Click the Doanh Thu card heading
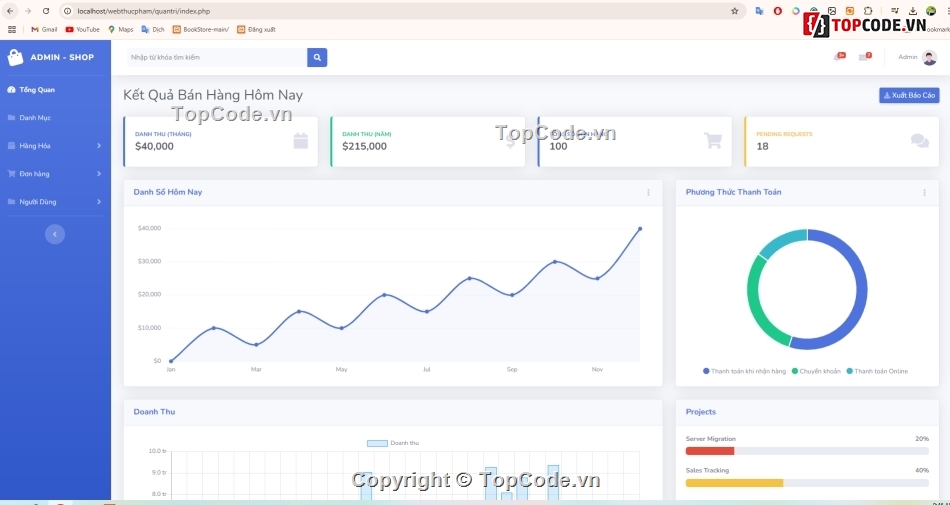950x505 pixels. pos(154,412)
